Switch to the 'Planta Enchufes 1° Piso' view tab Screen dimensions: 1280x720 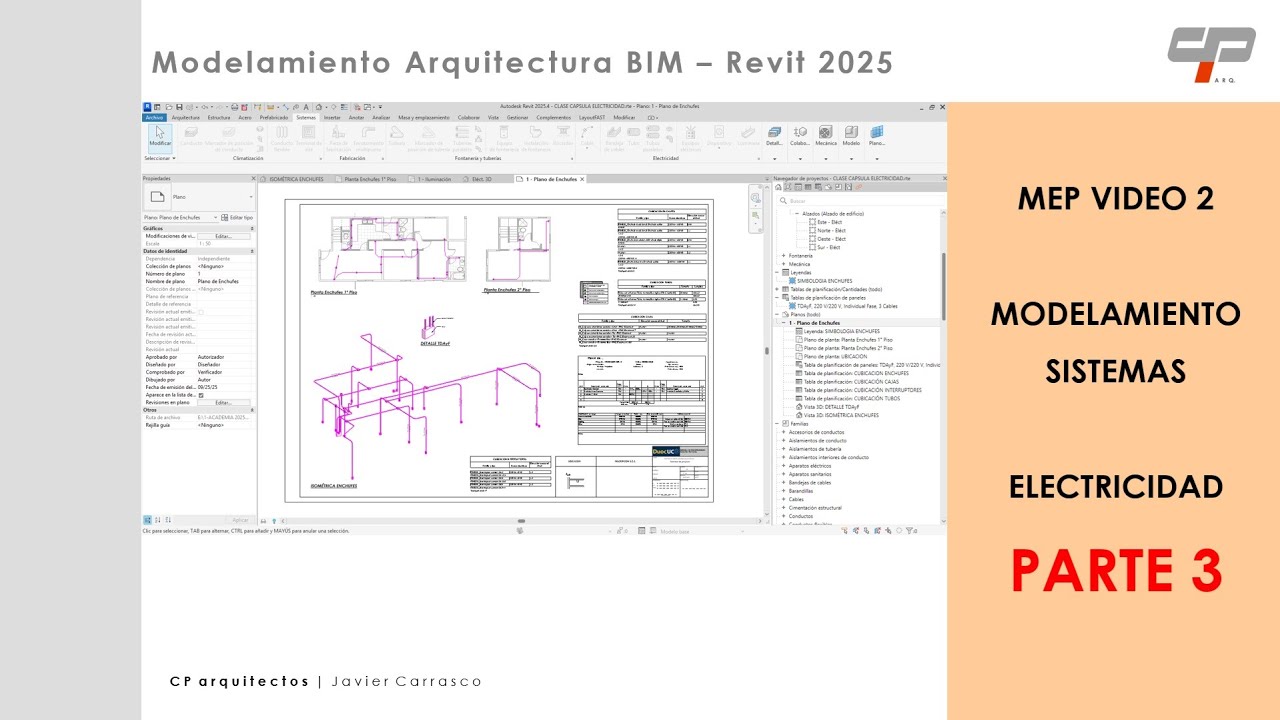click(370, 179)
